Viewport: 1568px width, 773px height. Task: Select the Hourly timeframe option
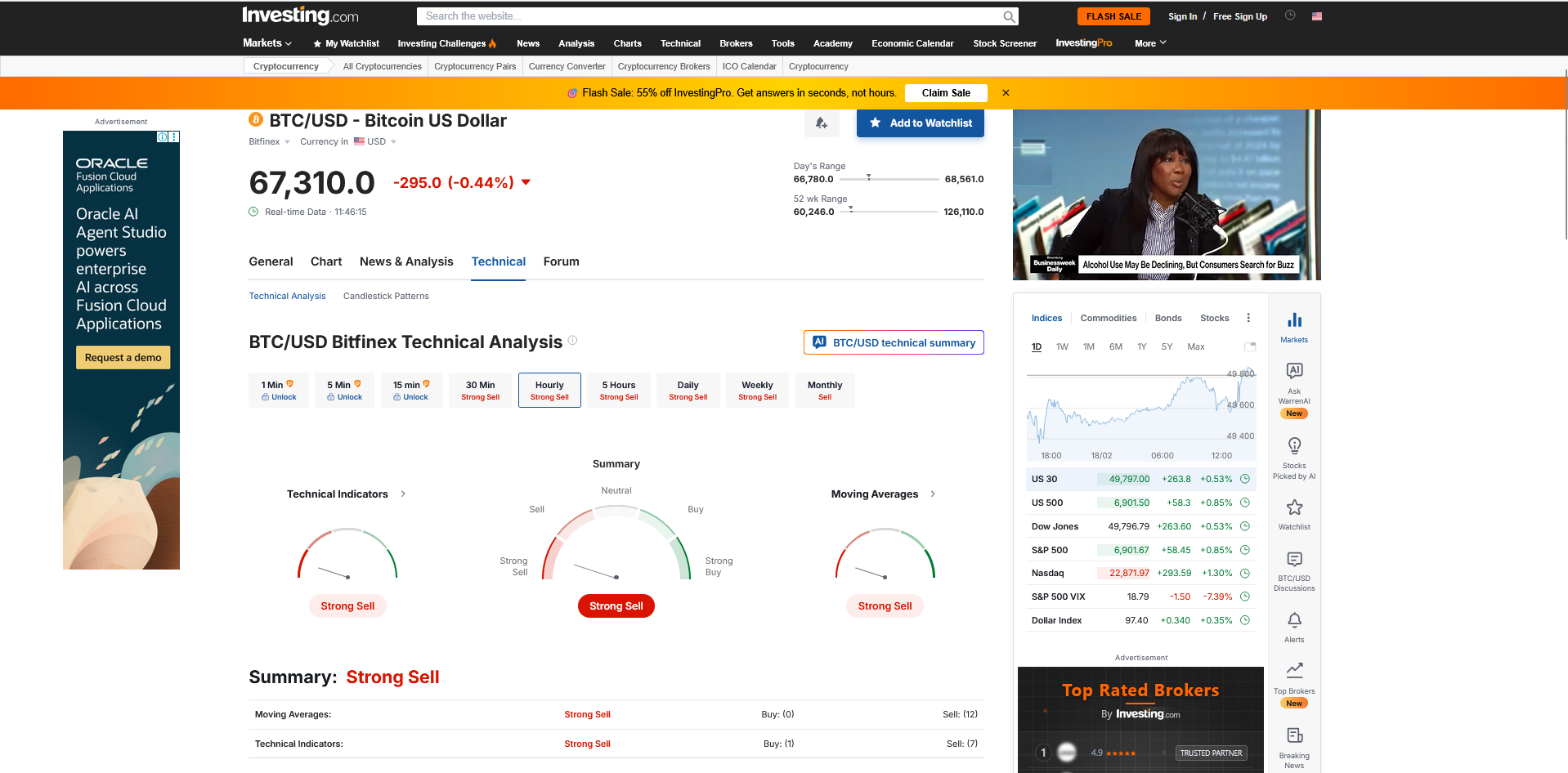coord(549,390)
